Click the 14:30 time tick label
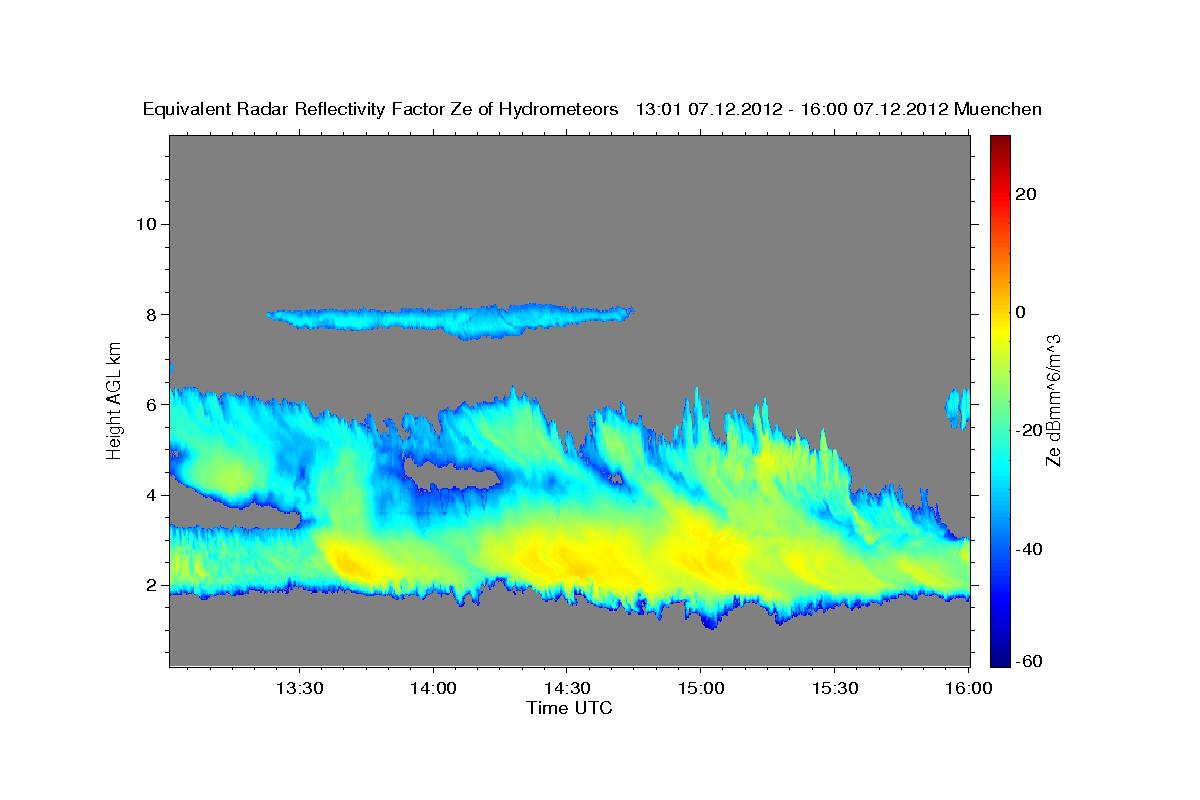Image resolution: width=1200 pixels, height=800 pixels. coord(566,689)
